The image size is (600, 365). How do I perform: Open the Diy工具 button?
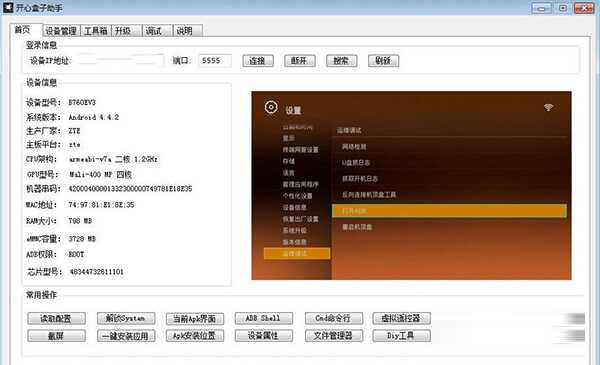(401, 336)
